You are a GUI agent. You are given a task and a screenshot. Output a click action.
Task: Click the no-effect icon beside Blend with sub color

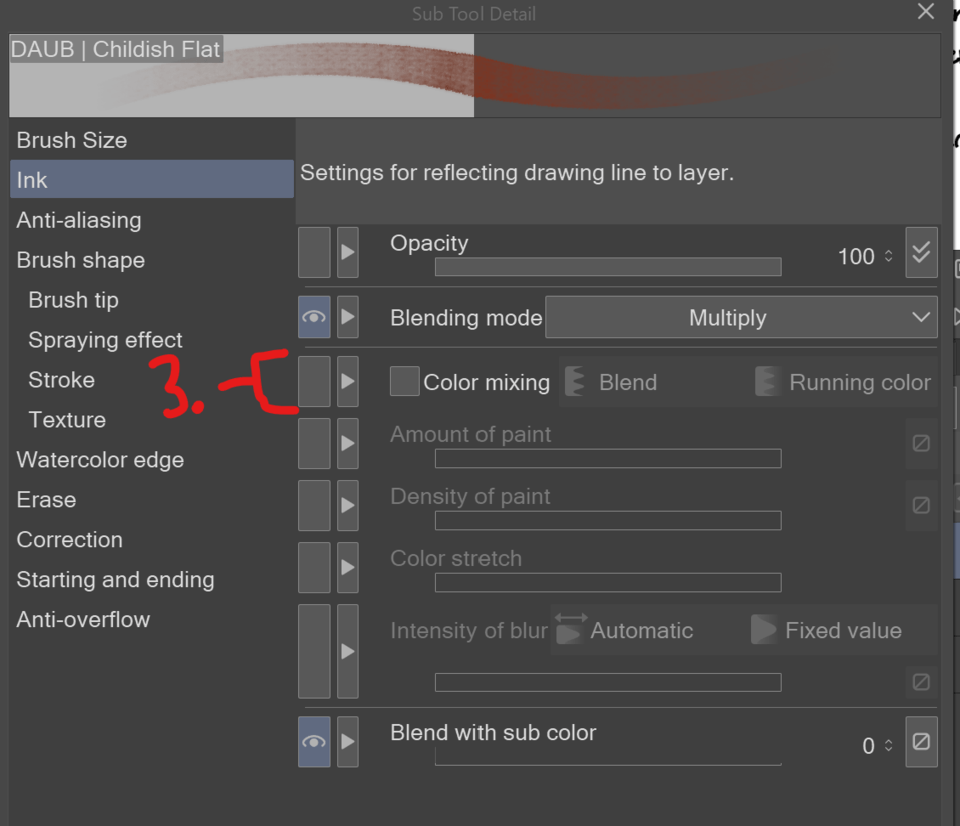(x=921, y=743)
